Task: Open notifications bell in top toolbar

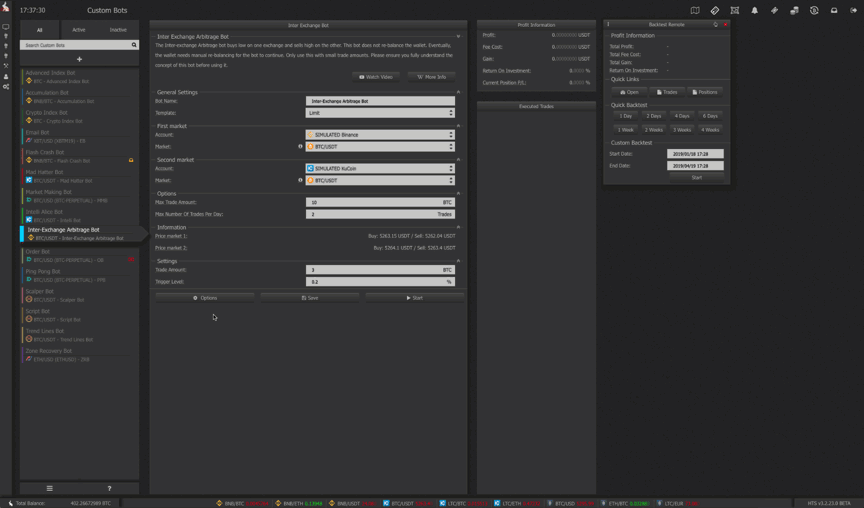Action: coord(754,10)
